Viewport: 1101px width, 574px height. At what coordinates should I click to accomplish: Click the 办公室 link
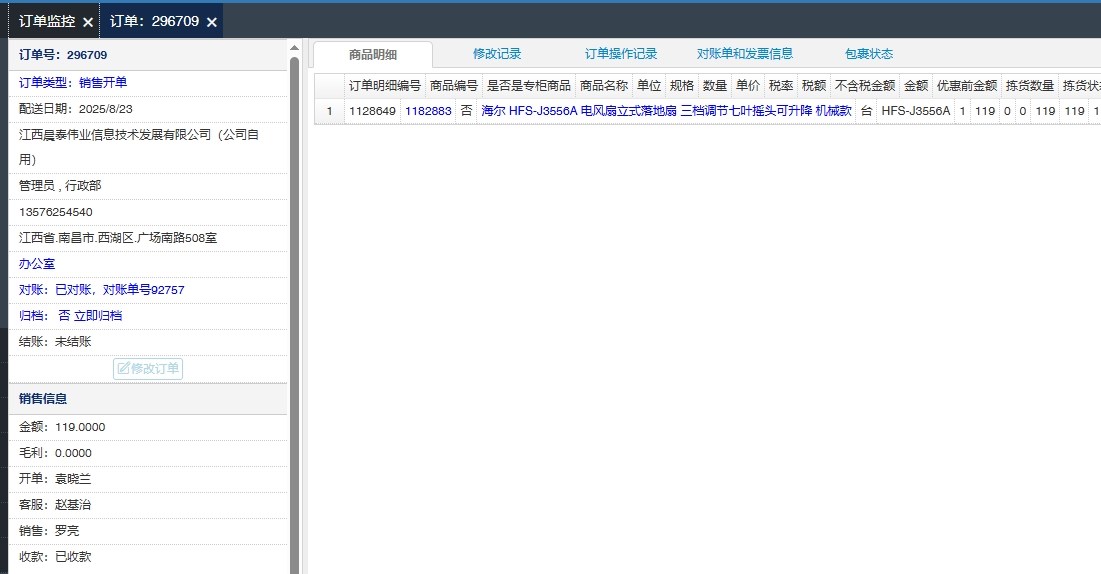pyautogui.click(x=37, y=264)
